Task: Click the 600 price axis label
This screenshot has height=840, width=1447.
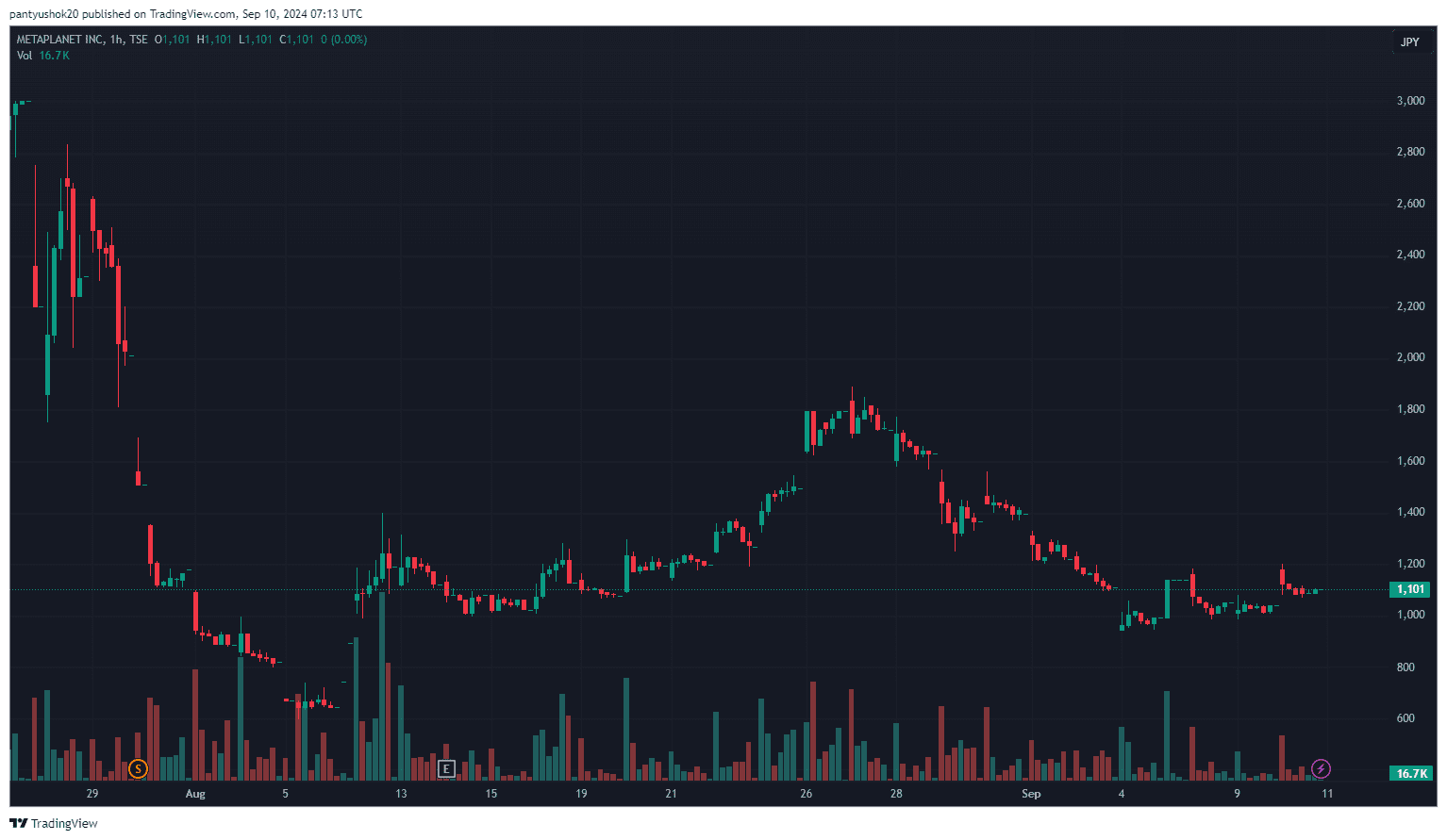Action: (x=1405, y=718)
